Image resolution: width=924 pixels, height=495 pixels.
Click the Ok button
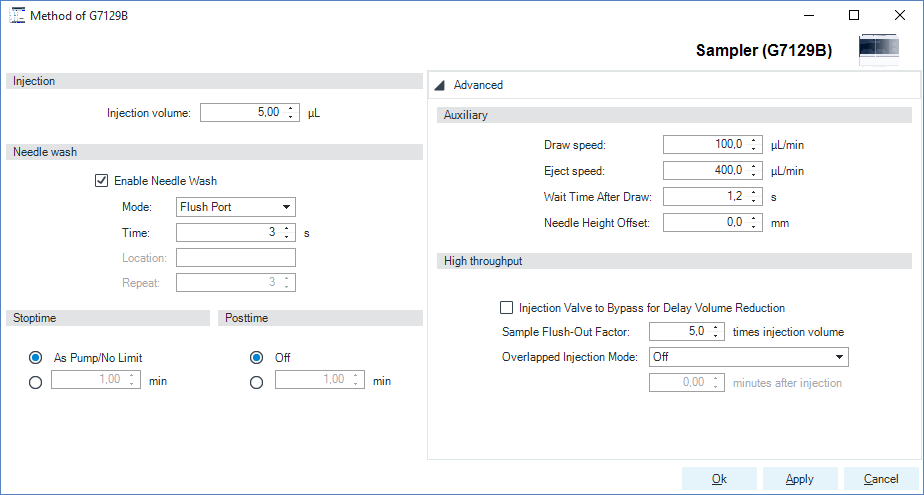coord(720,479)
